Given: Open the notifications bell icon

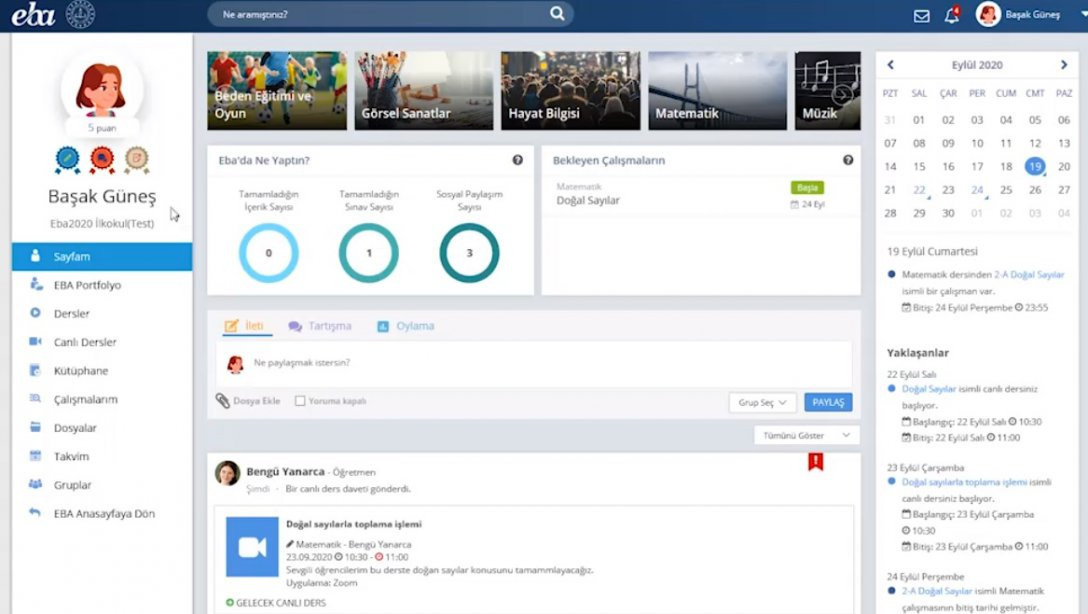Looking at the screenshot, I should click(x=951, y=15).
